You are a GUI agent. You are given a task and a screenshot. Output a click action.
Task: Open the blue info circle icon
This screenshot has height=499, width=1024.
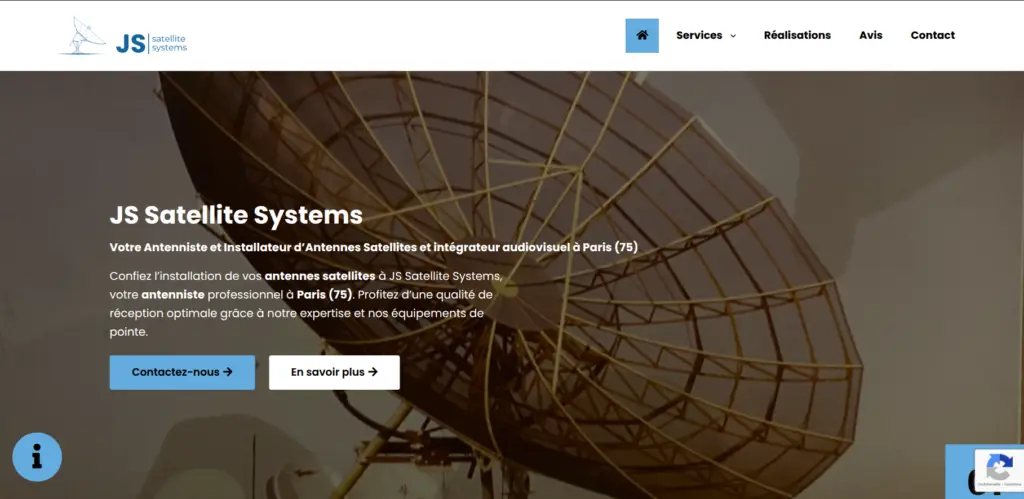(37, 457)
